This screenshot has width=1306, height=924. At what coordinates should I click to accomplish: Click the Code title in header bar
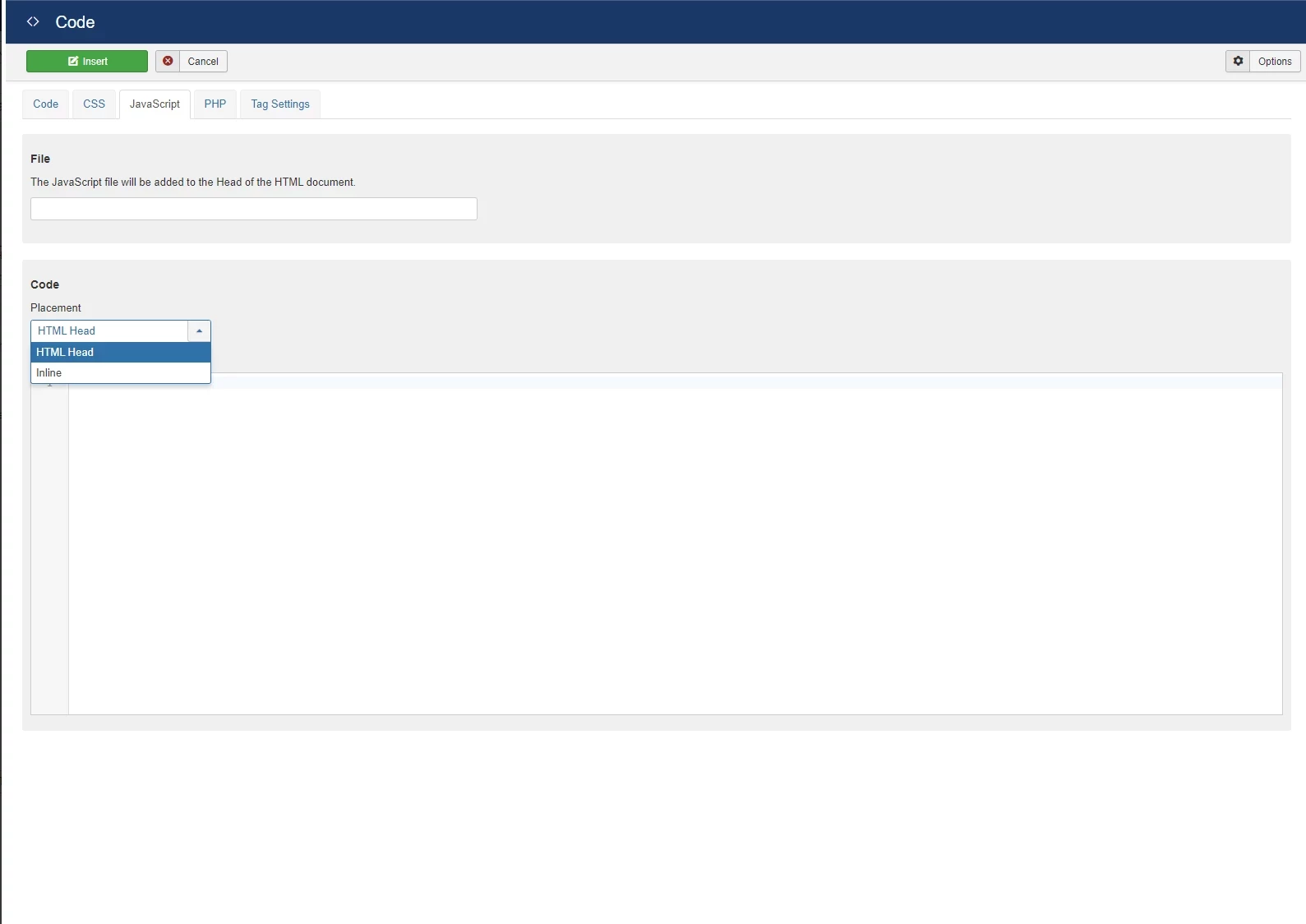click(75, 22)
